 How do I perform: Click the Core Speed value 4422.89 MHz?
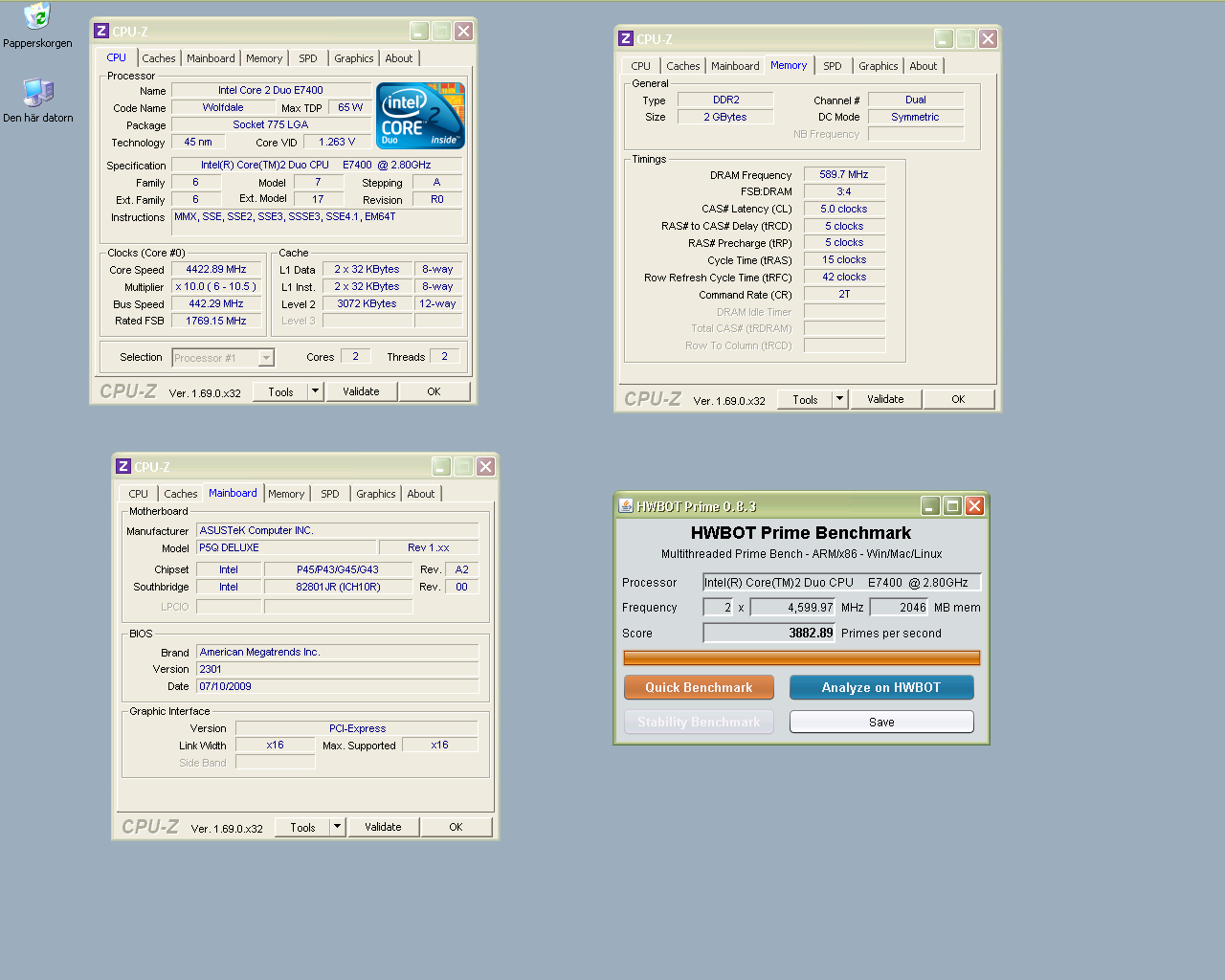216,269
